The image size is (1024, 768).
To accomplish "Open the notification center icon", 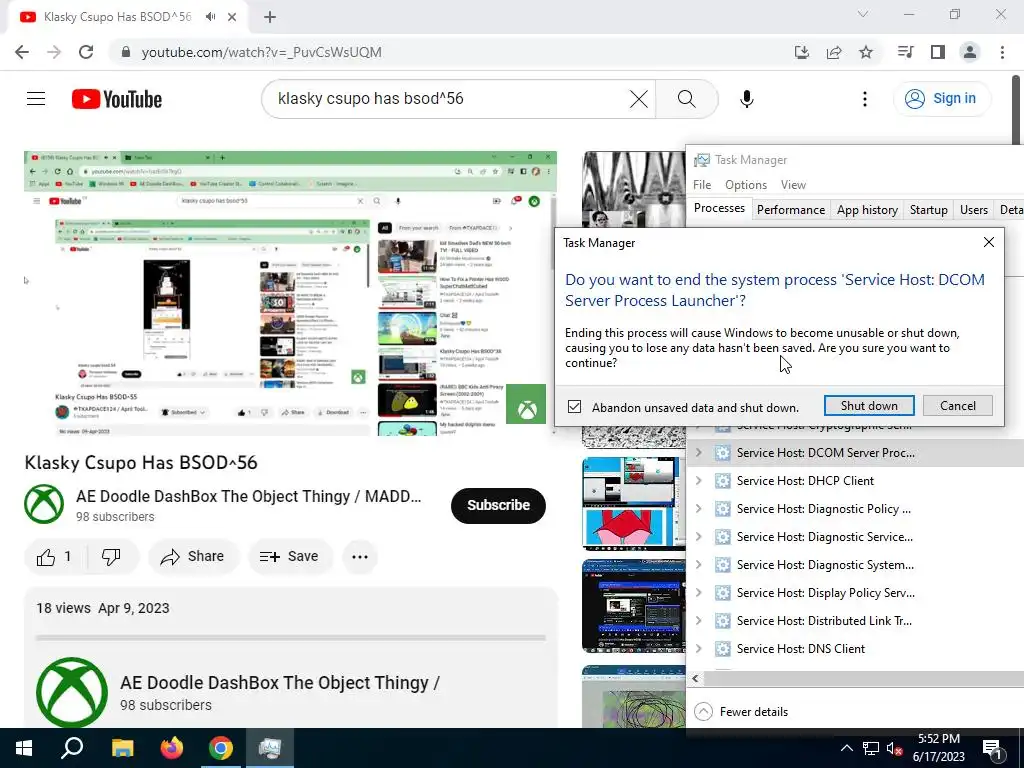I will [993, 749].
